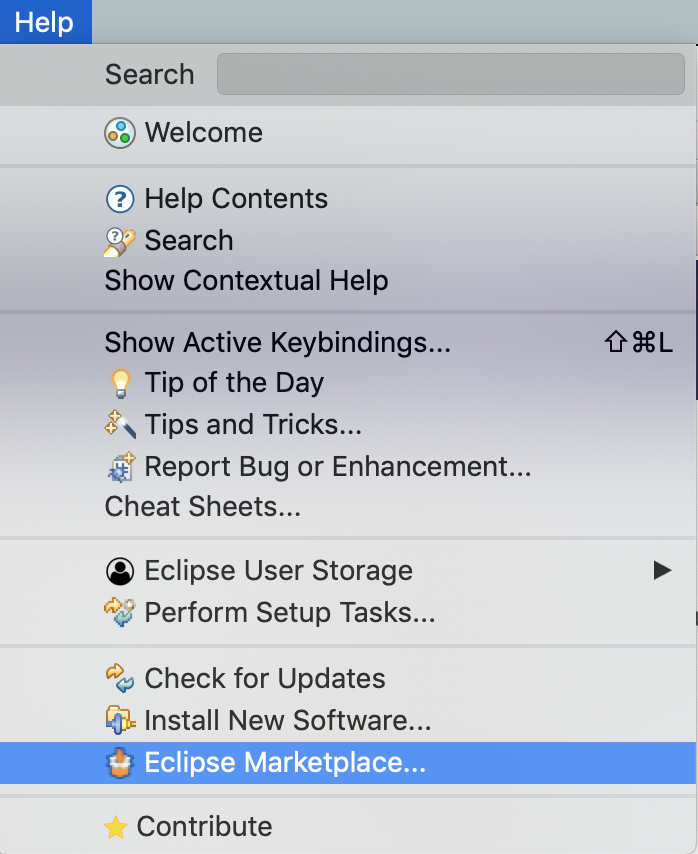Click the Tip of the Day lightbulb icon
698x854 pixels.
[120, 383]
